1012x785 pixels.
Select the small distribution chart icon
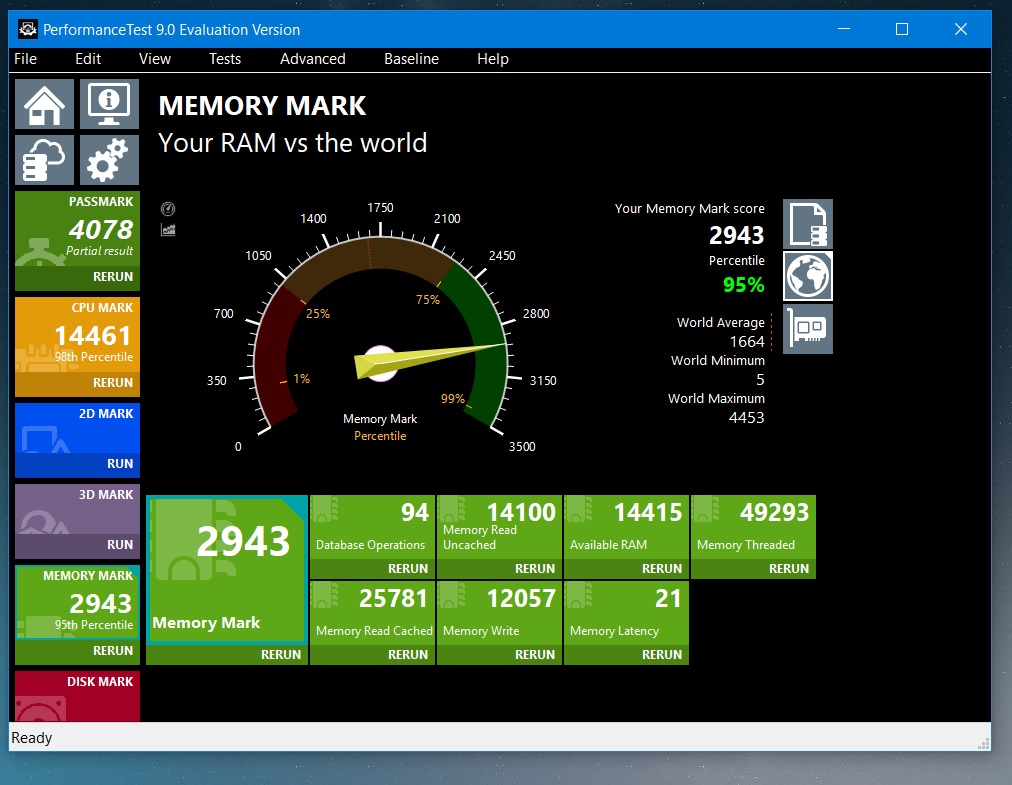coord(168,230)
